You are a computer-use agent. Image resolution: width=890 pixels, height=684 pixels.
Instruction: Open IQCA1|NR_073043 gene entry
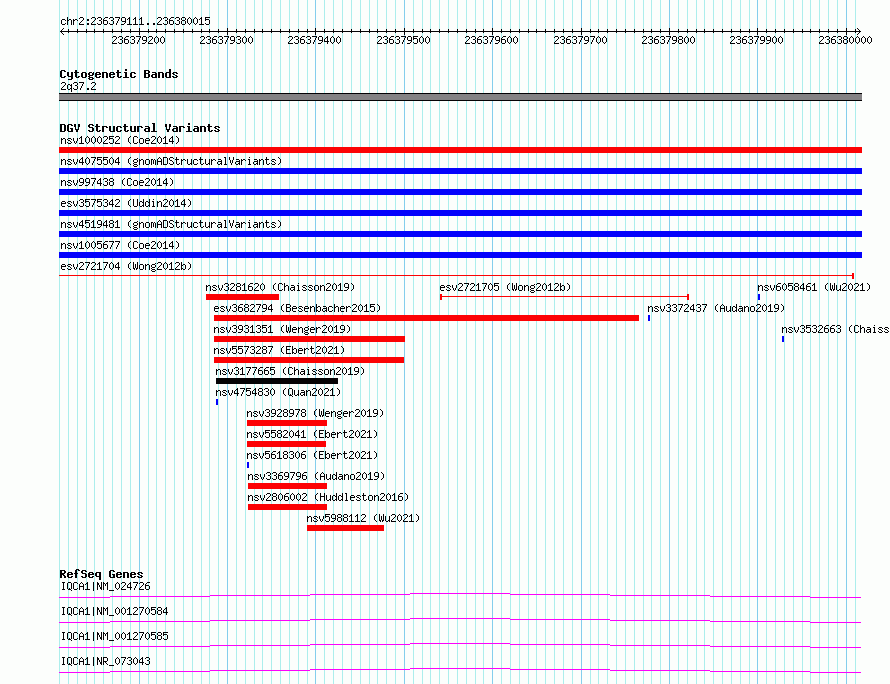(x=106, y=661)
